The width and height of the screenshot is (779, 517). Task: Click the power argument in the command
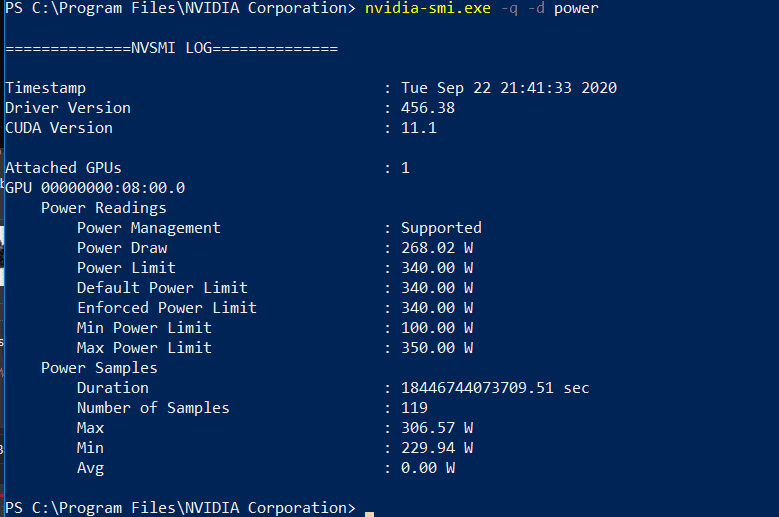coord(576,8)
